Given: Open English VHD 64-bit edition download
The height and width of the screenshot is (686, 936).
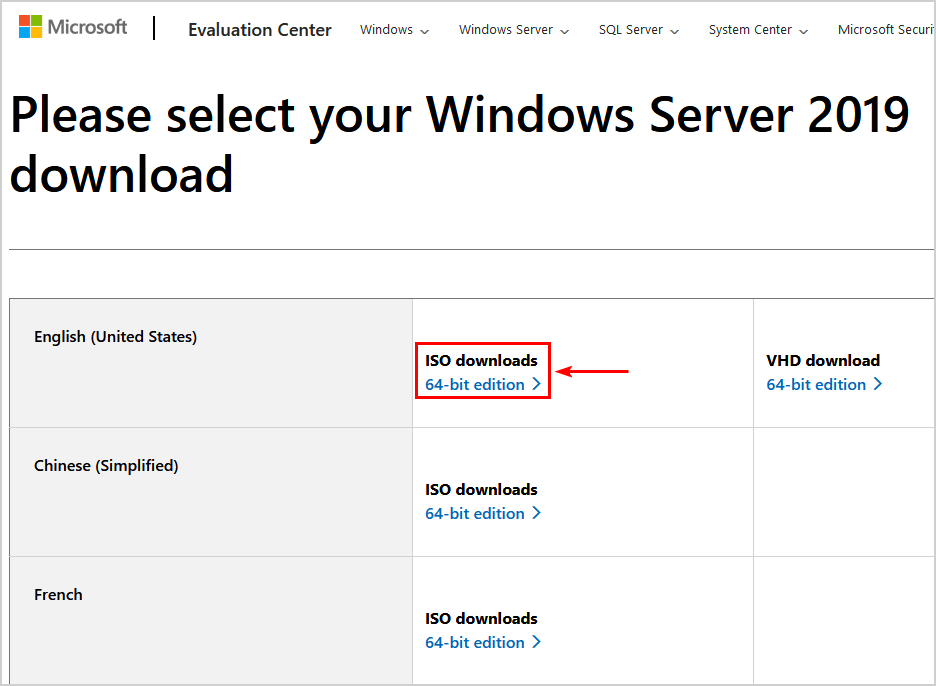Looking at the screenshot, I should (x=824, y=384).
